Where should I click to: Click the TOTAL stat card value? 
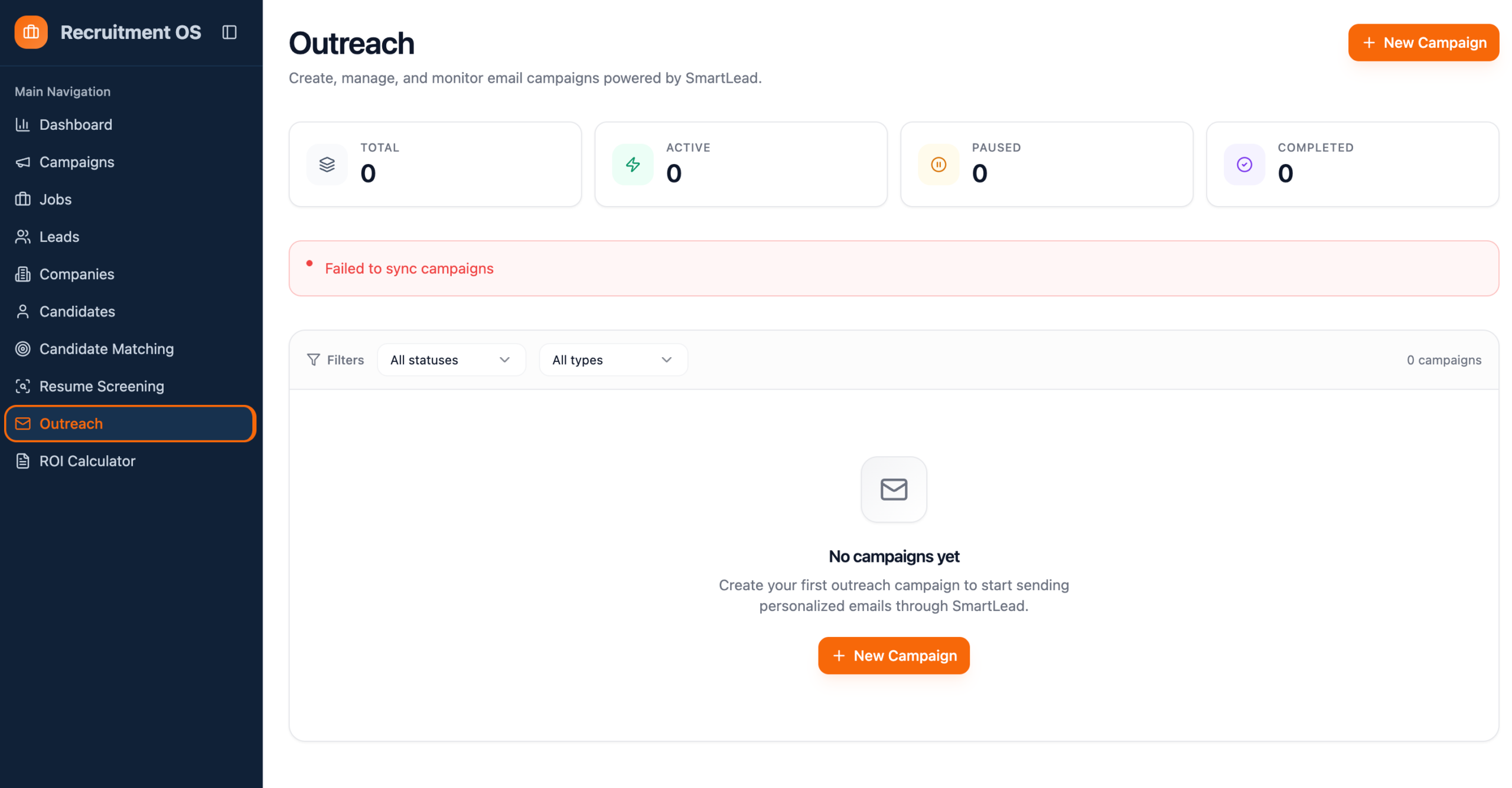(x=368, y=173)
